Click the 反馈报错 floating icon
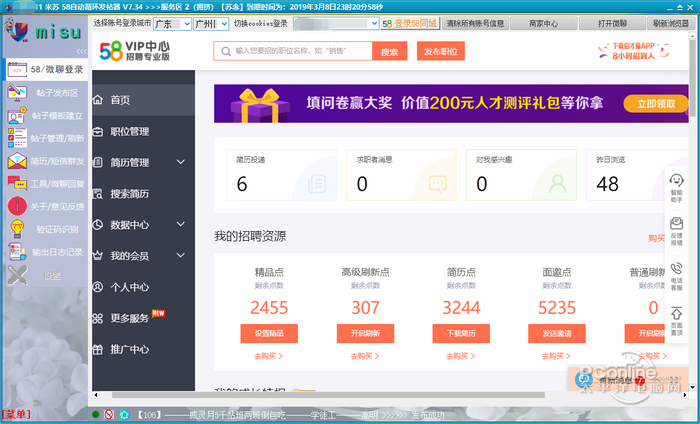The width and height of the screenshot is (700, 424). coord(676,232)
